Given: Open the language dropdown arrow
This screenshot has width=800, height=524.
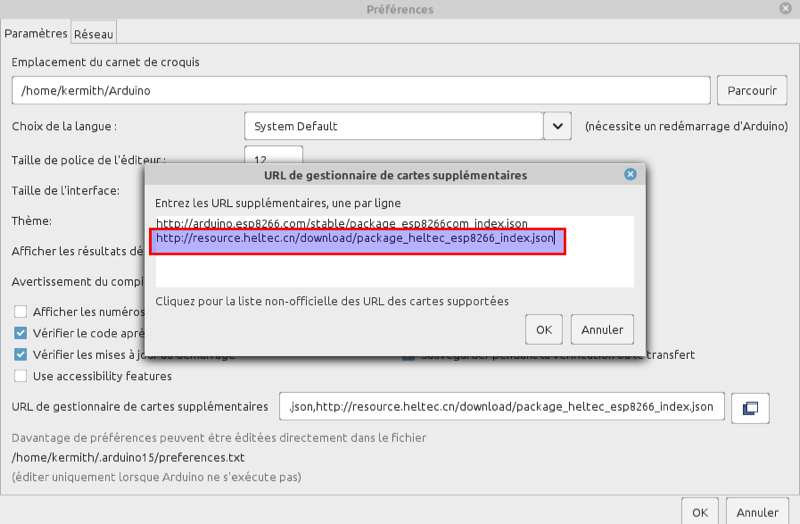Looking at the screenshot, I should pos(557,127).
